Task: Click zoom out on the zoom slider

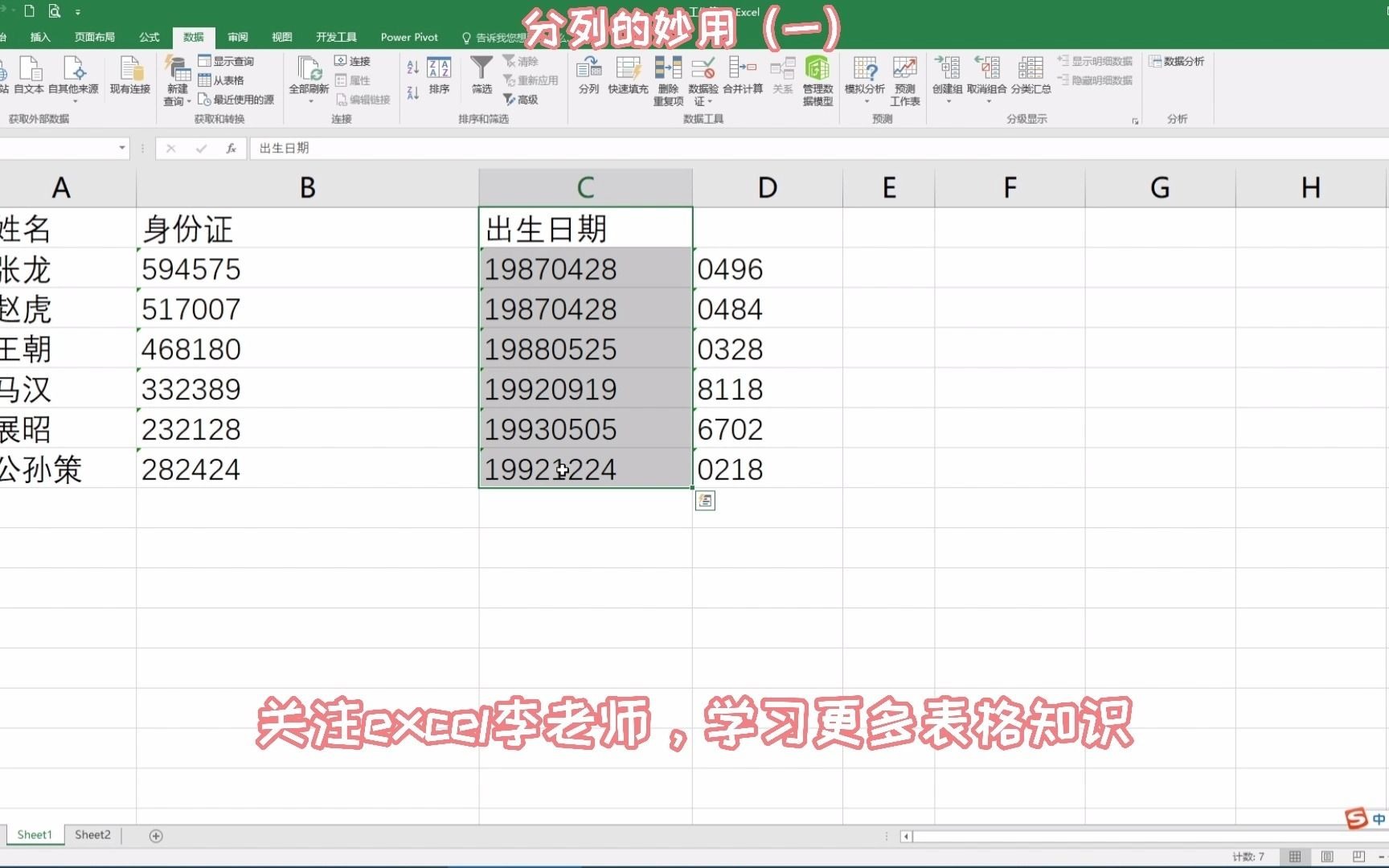Action: click(1383, 857)
